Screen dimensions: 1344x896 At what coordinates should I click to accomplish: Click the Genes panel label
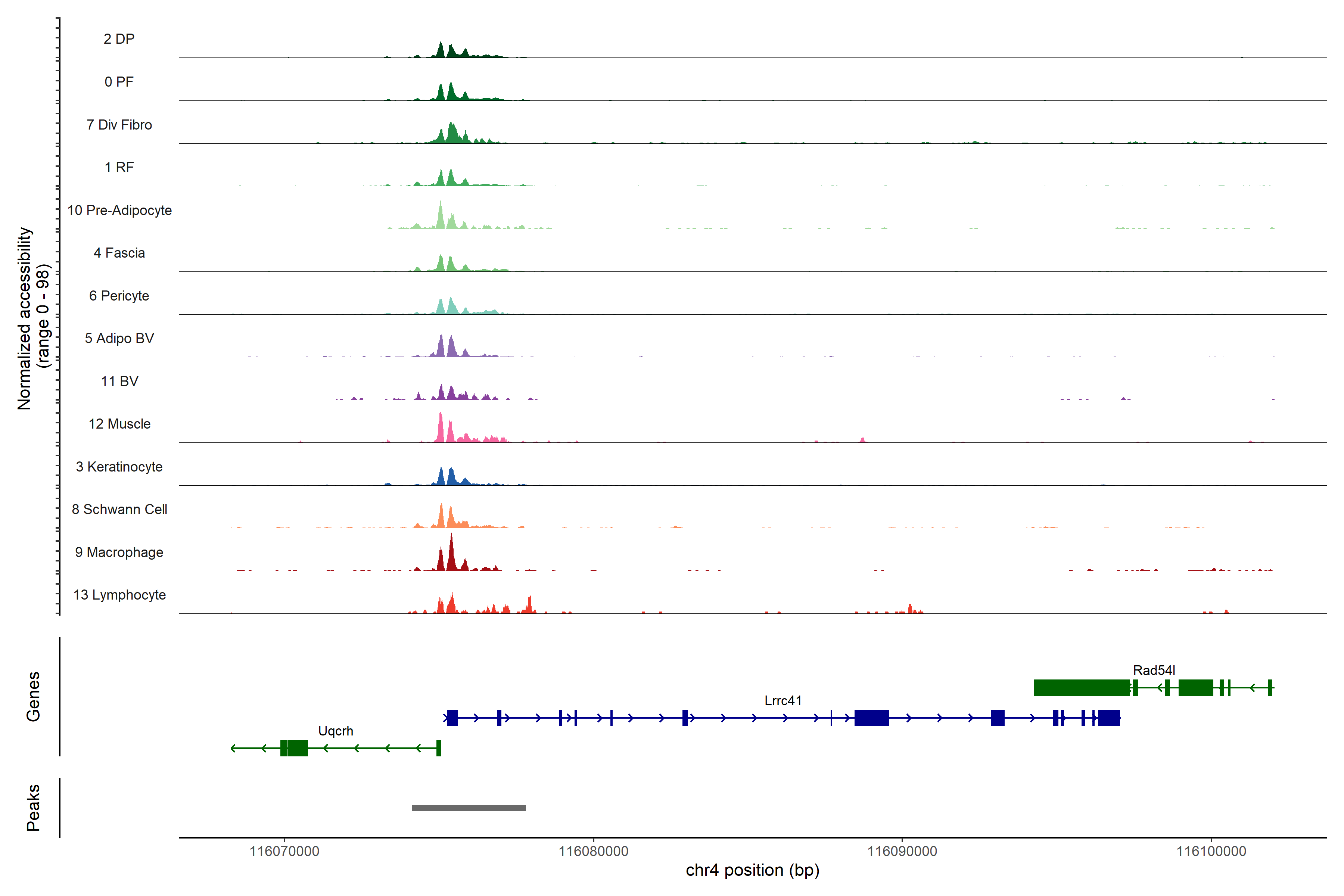click(x=33, y=696)
